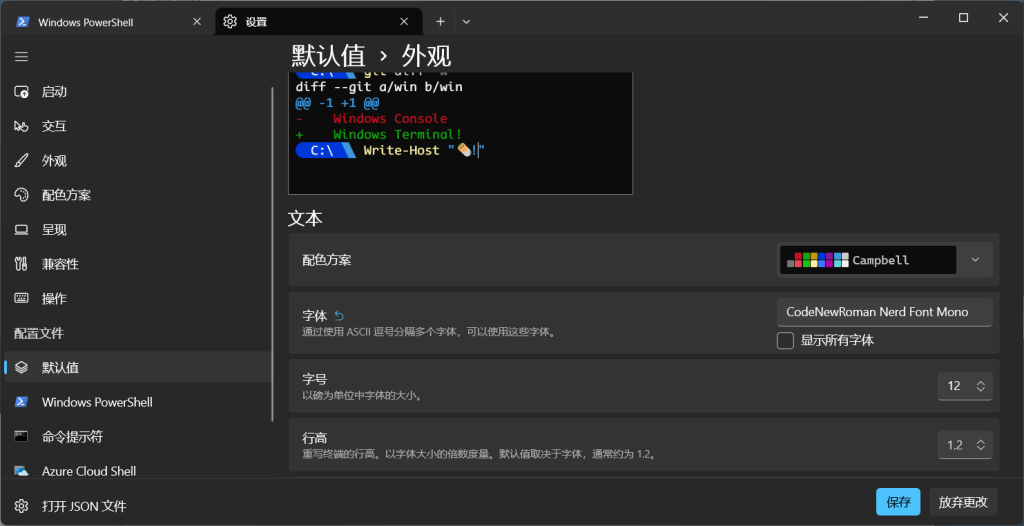Image resolution: width=1024 pixels, height=526 pixels.
Task: Open the 交互 settings page
Action: click(x=137, y=127)
